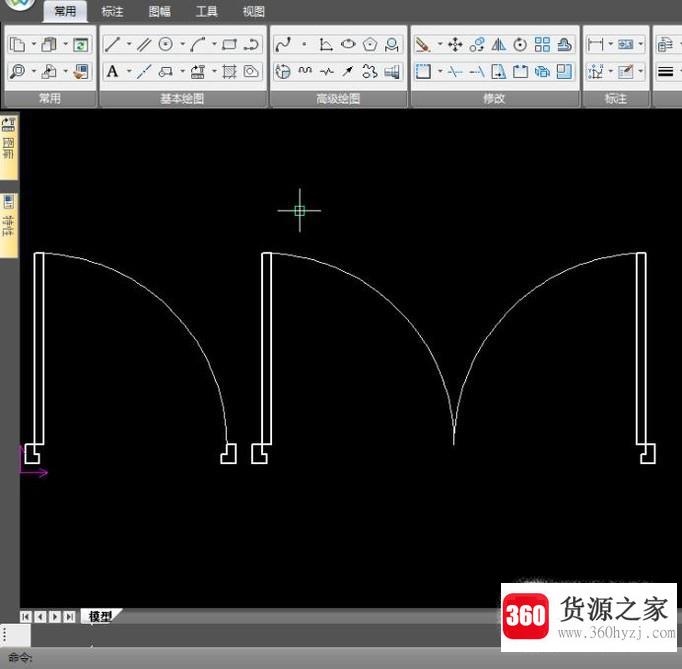The height and width of the screenshot is (669, 682).
Task: Select the Coordinate dimension tool
Action: pyautogui.click(x=595, y=71)
